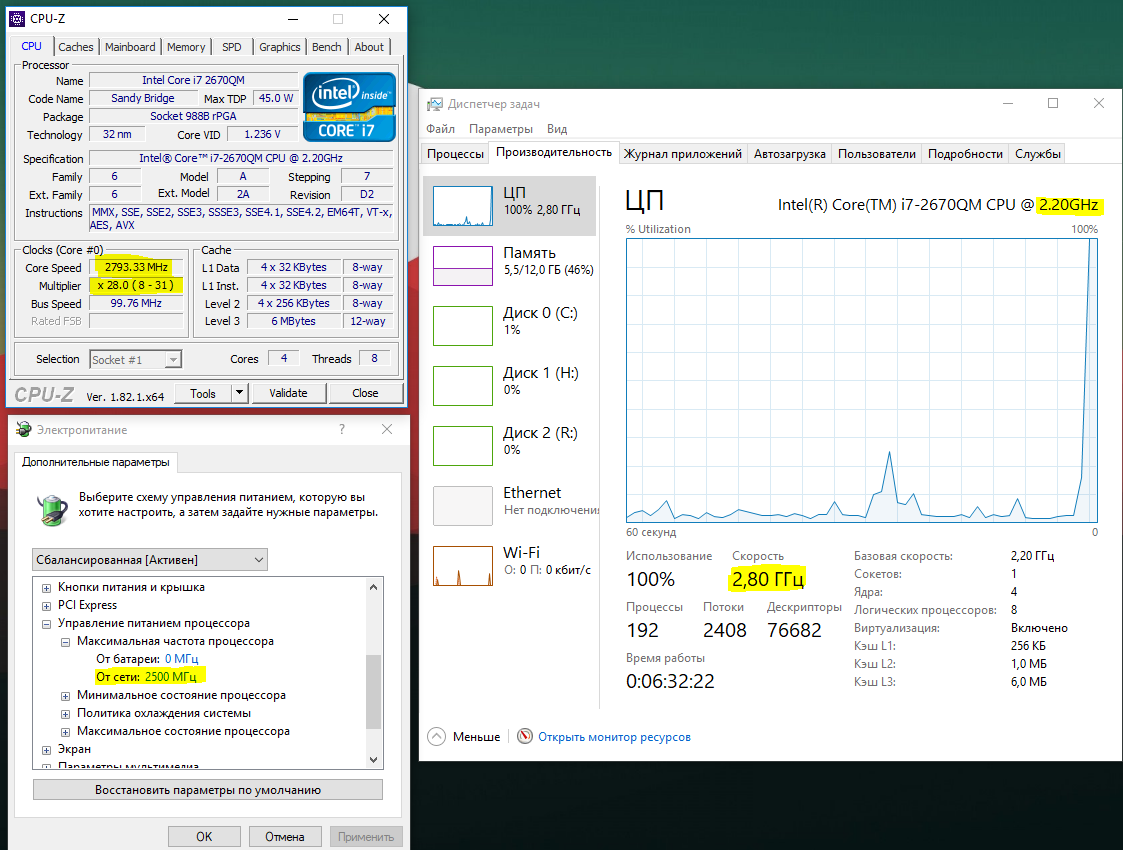Open the Socket #1 selection dropdown
This screenshot has height=850, width=1123.
135,359
